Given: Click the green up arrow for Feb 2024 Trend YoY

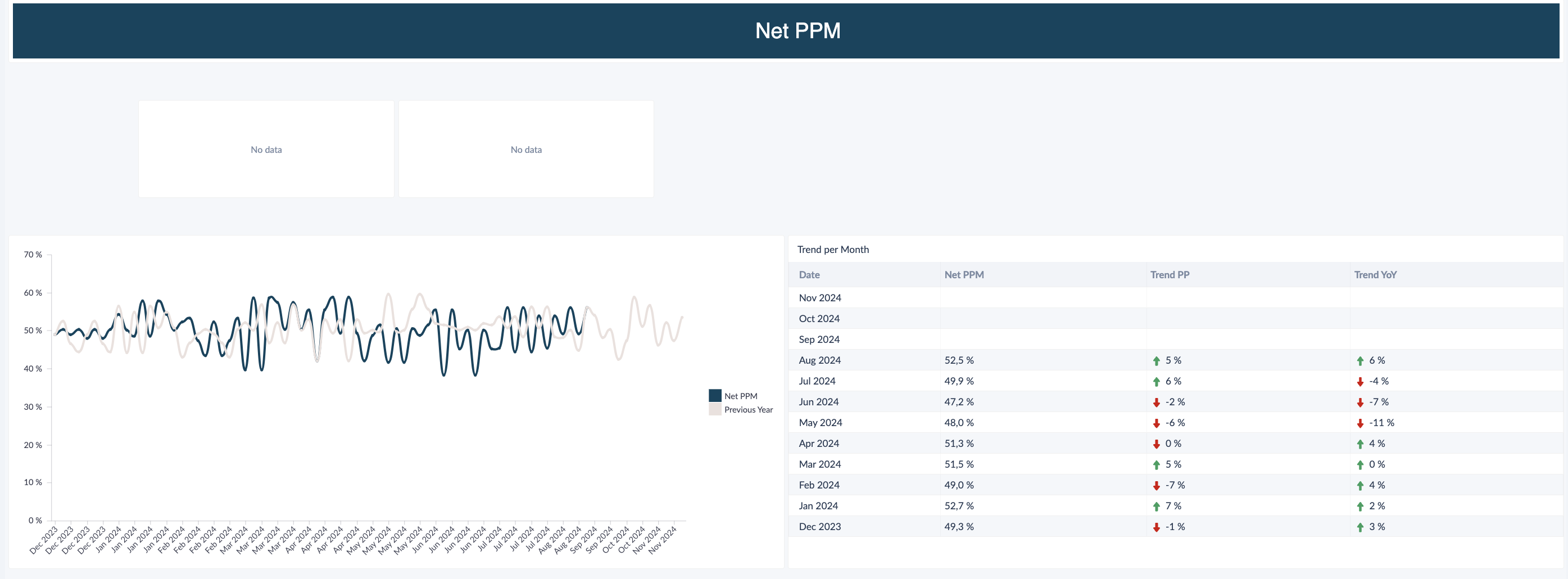Looking at the screenshot, I should [x=1360, y=486].
